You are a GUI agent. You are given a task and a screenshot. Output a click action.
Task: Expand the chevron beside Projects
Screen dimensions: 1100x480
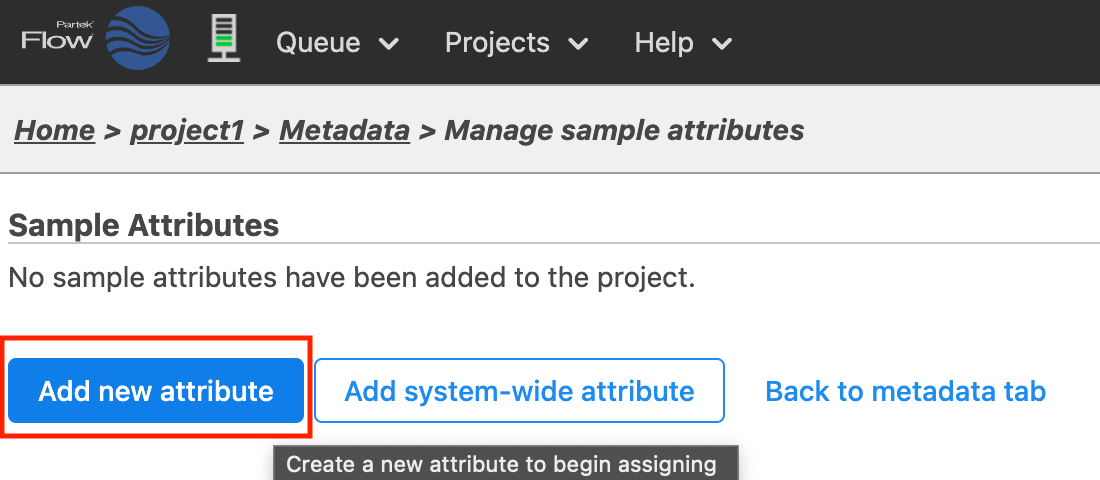[578, 44]
